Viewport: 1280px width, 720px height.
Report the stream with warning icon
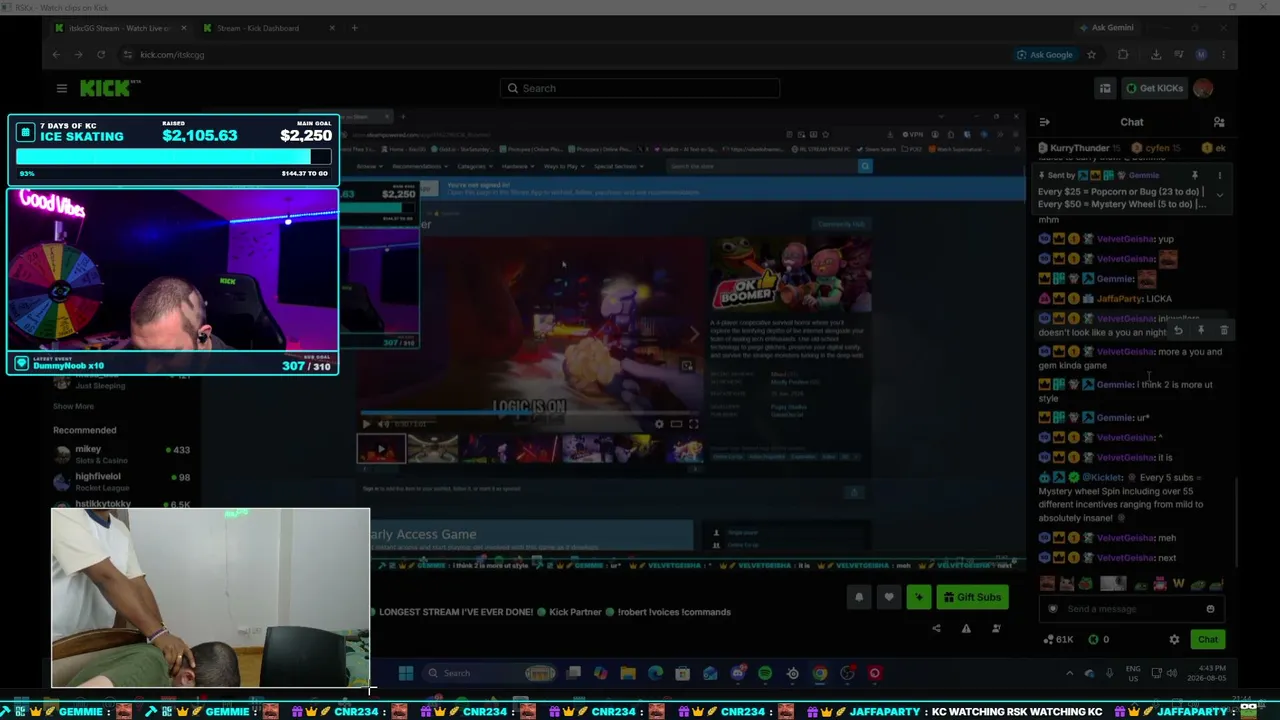pos(966,628)
